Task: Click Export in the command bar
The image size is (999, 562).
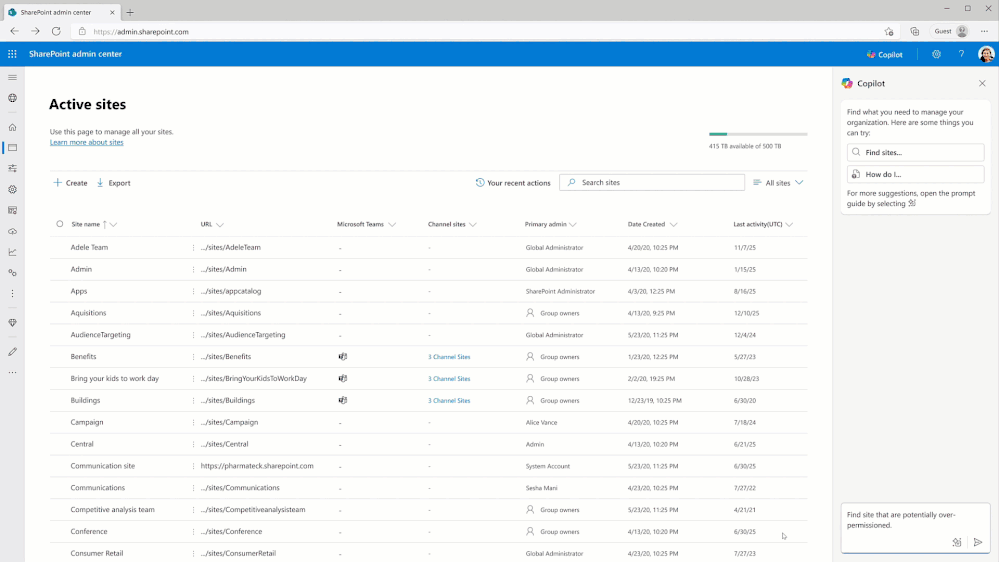Action: click(113, 183)
